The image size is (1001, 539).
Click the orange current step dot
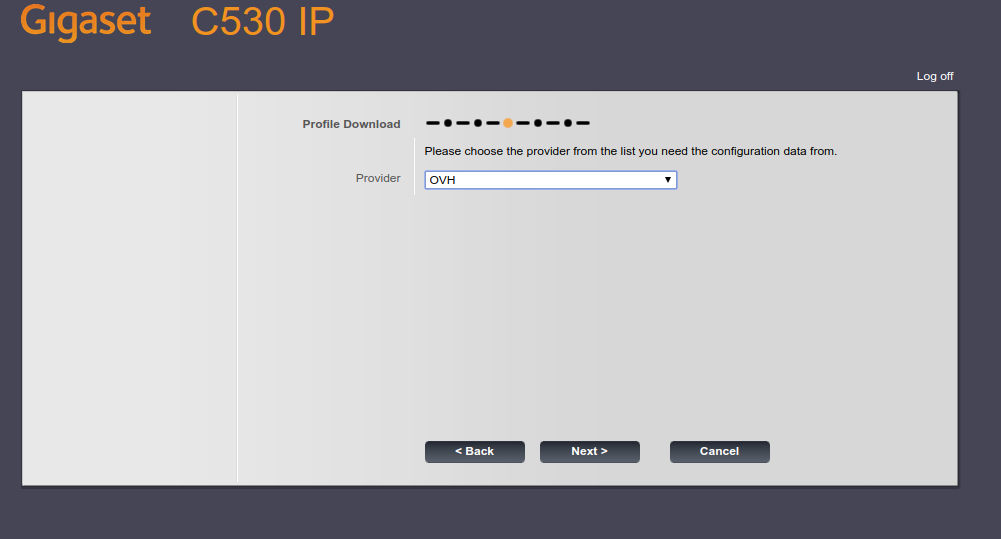click(508, 123)
